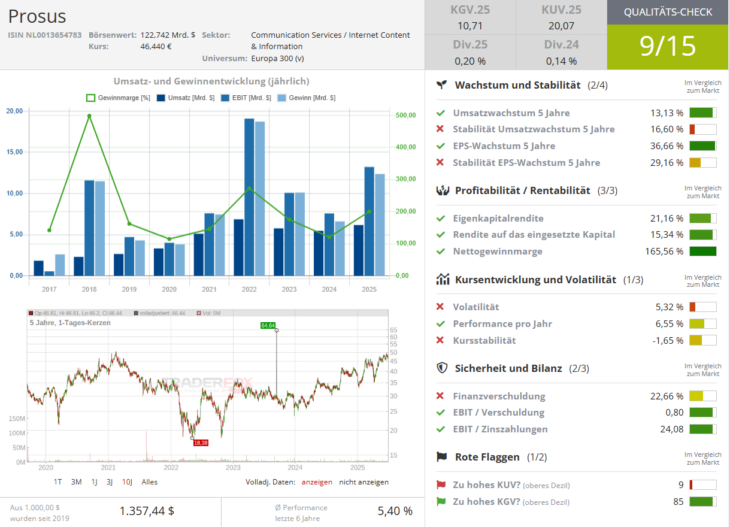Click the Universum value Europa 300 (v)
This screenshot has height=527, width=730.
[x=277, y=58]
